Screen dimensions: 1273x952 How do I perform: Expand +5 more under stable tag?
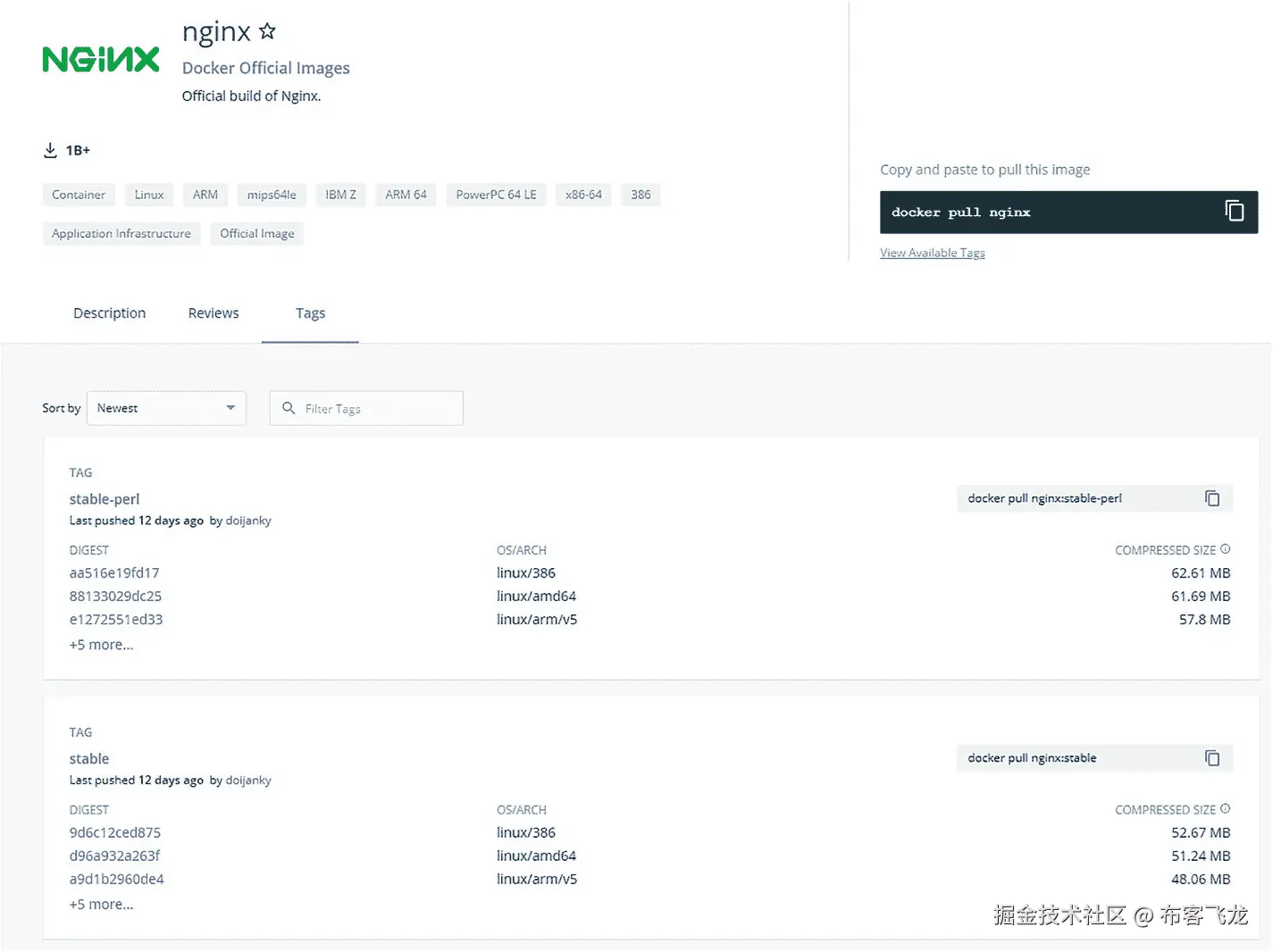click(x=101, y=905)
